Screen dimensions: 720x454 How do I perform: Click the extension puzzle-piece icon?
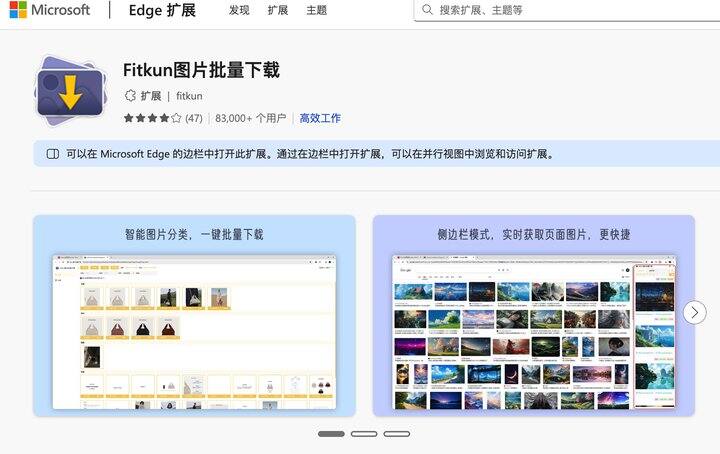[x=130, y=95]
